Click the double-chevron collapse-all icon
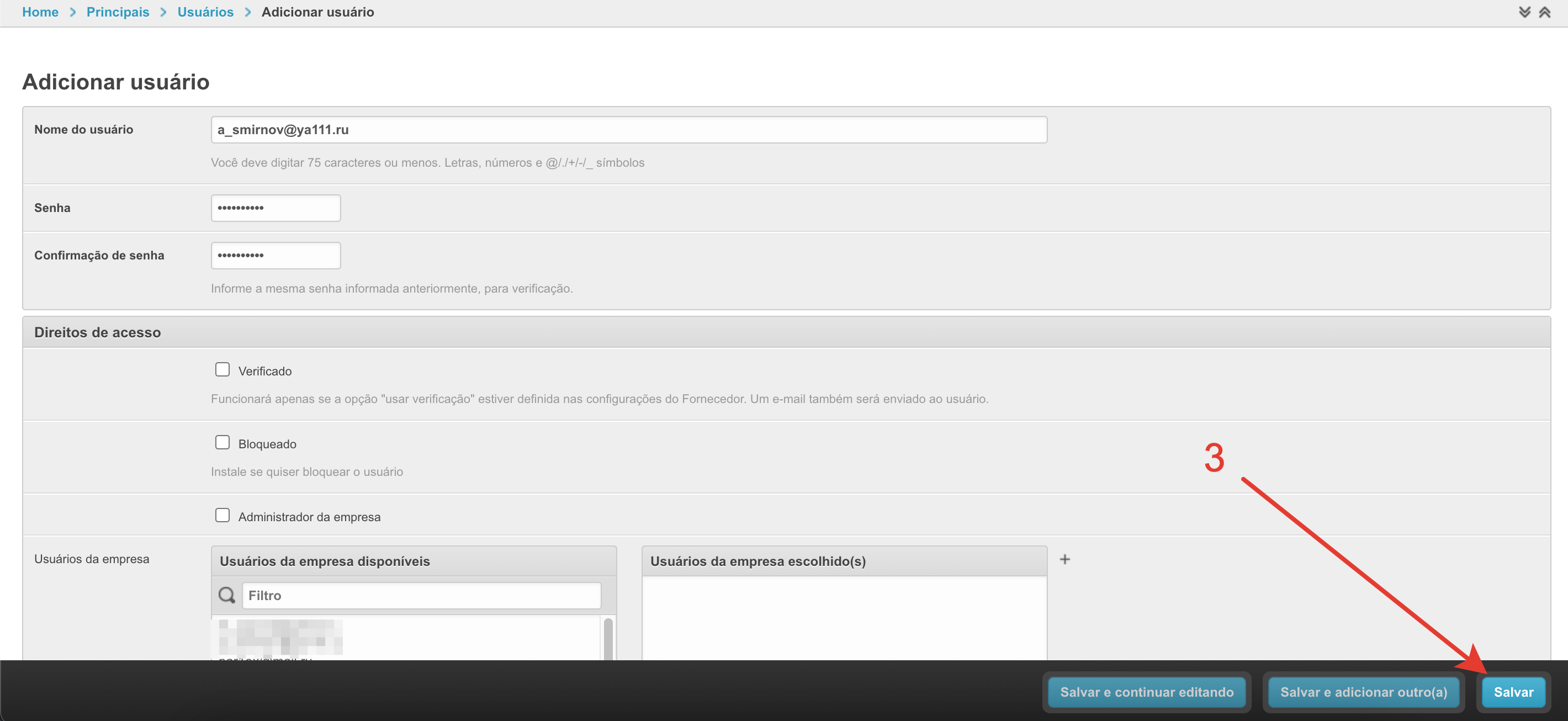 click(x=1544, y=12)
